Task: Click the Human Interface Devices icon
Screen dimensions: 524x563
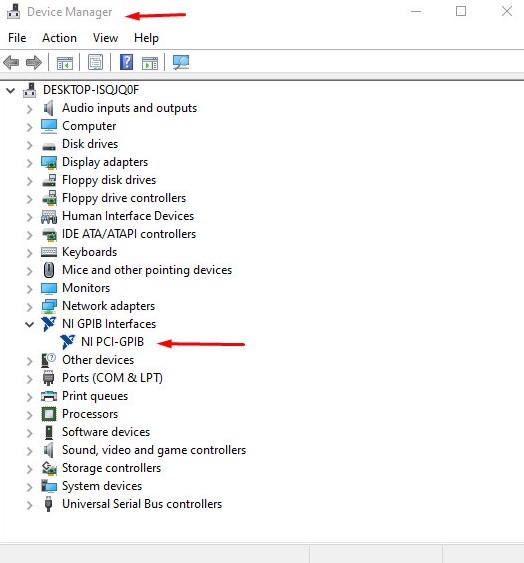Action: [x=49, y=217]
